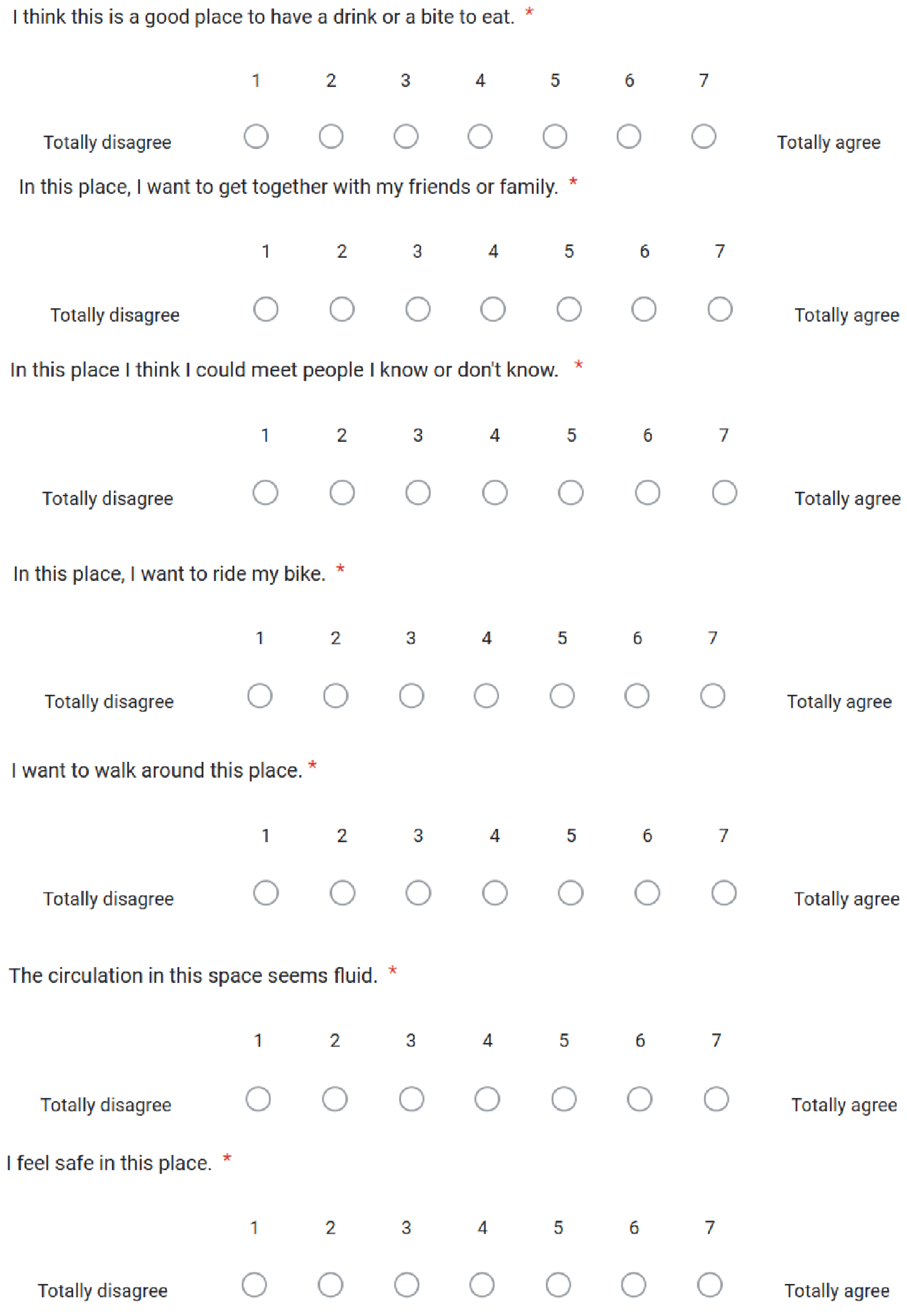Mark rating 4 for feel safe question
This screenshot has width=907, height=1316.
[482, 1285]
